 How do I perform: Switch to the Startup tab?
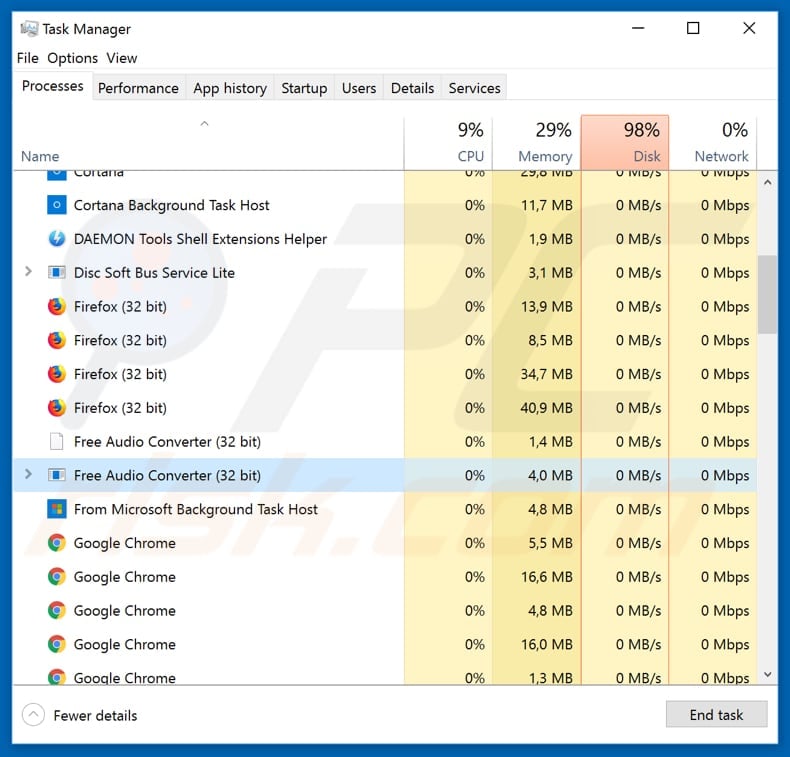(304, 88)
